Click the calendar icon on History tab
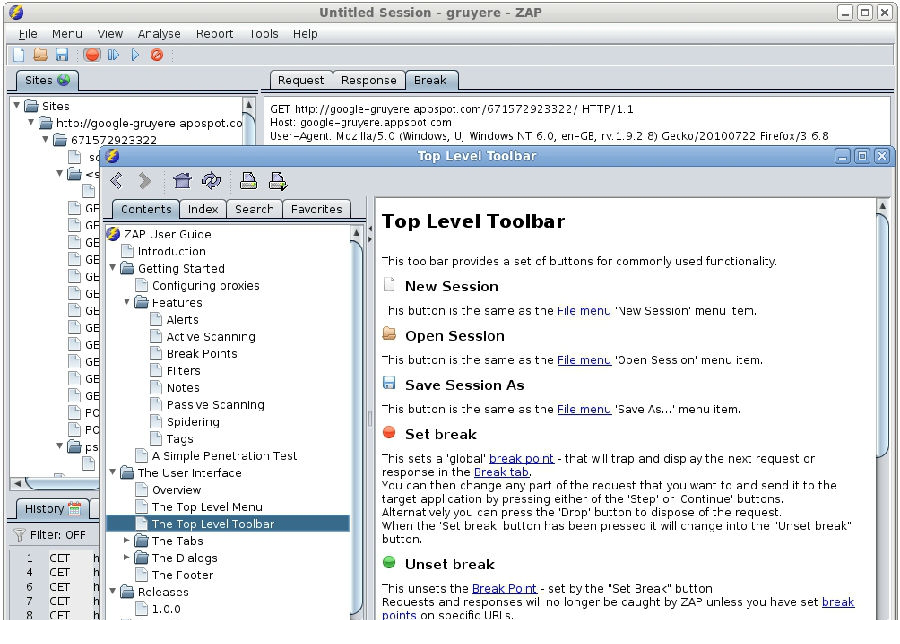This screenshot has height=644, width=900. click(75, 508)
